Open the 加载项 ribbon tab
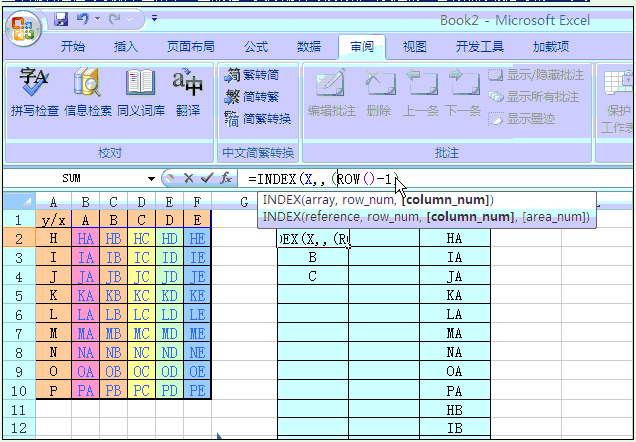 pos(551,47)
